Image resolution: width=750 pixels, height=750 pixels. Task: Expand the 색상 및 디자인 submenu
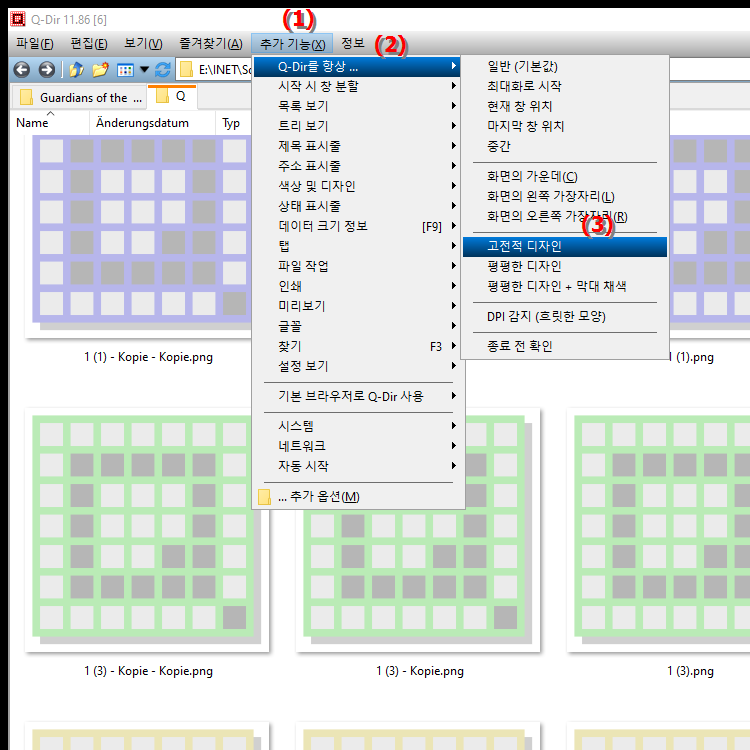pyautogui.click(x=357, y=186)
